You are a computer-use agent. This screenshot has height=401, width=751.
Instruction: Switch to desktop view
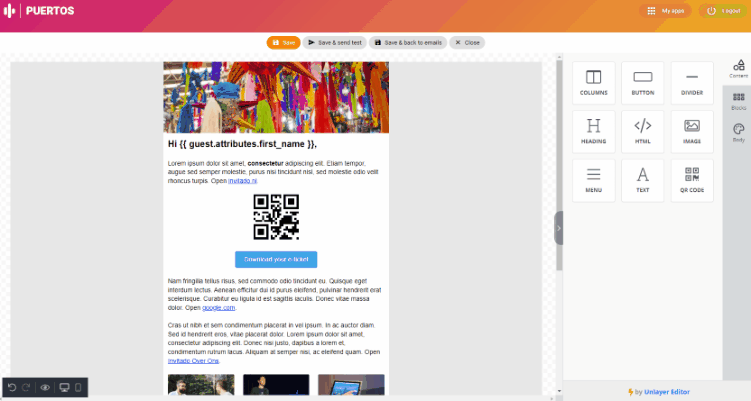point(64,387)
